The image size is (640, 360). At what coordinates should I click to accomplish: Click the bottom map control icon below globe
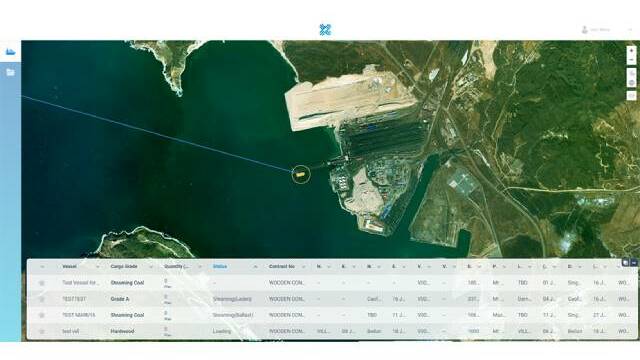(x=631, y=96)
